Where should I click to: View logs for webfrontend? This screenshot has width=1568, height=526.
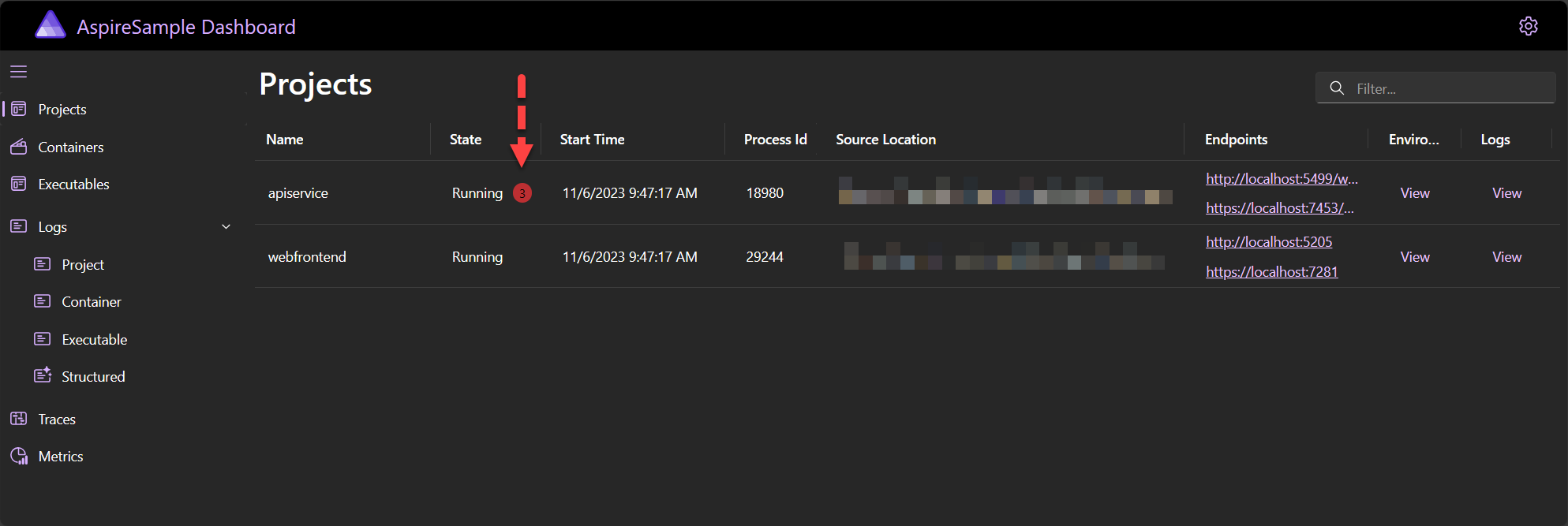pyautogui.click(x=1507, y=257)
